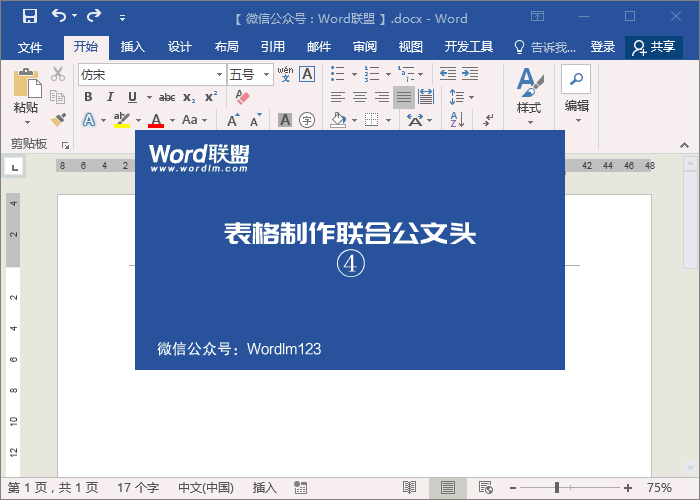Toggle subscript formatting

189,97
